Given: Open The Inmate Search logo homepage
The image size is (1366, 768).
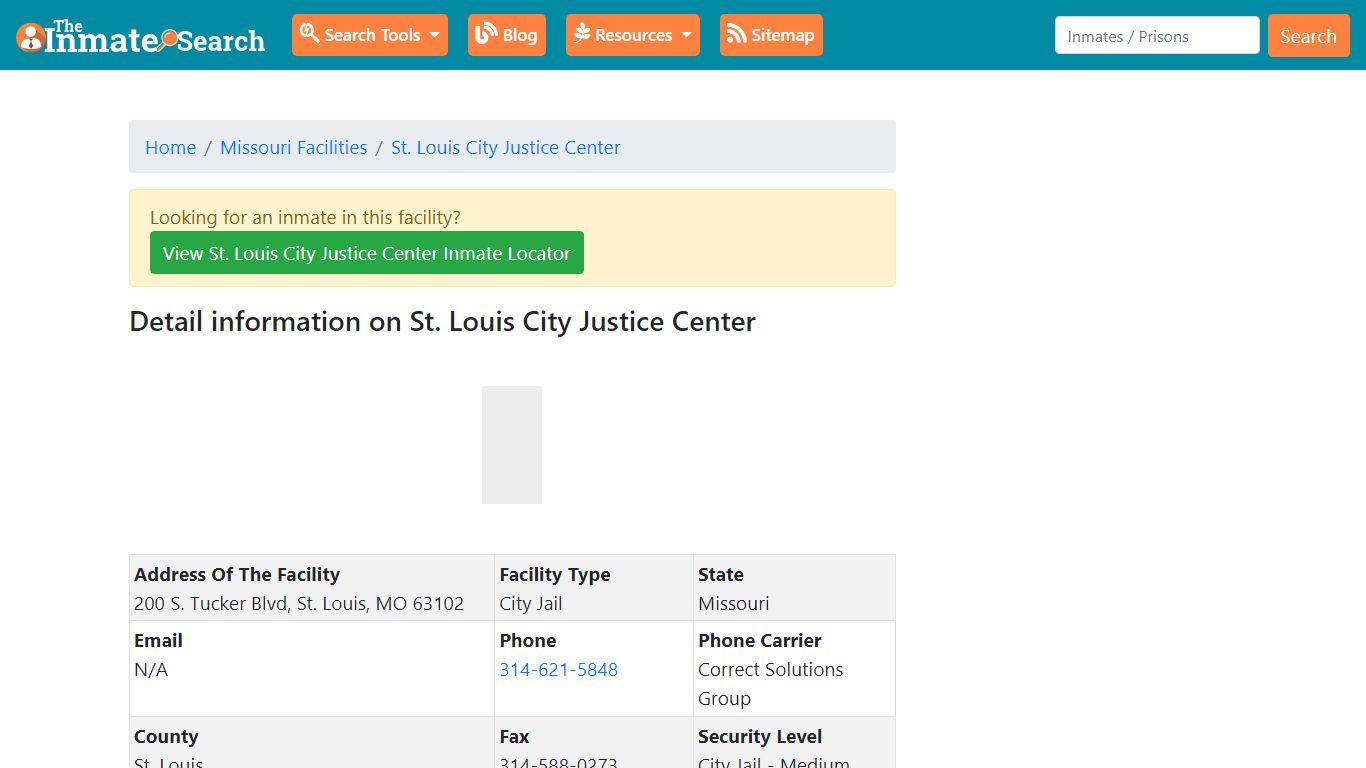Looking at the screenshot, I should click(141, 37).
